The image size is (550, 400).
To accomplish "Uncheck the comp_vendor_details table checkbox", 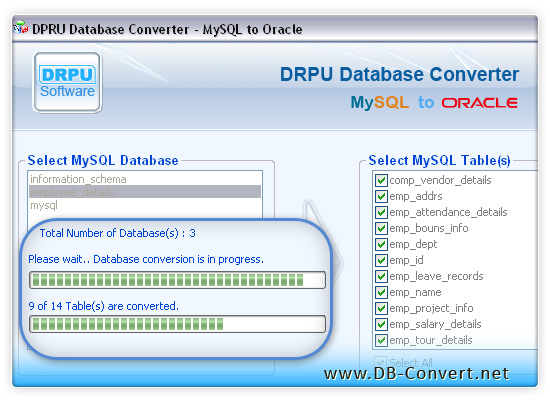I will [x=381, y=180].
